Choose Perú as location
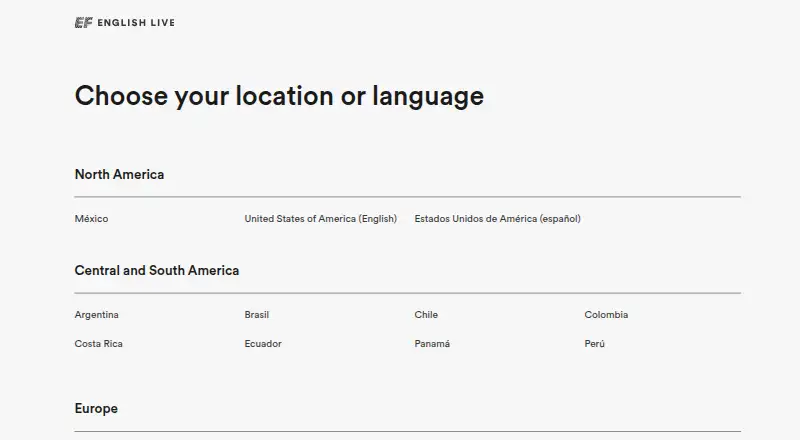800x440 pixels. (x=594, y=344)
